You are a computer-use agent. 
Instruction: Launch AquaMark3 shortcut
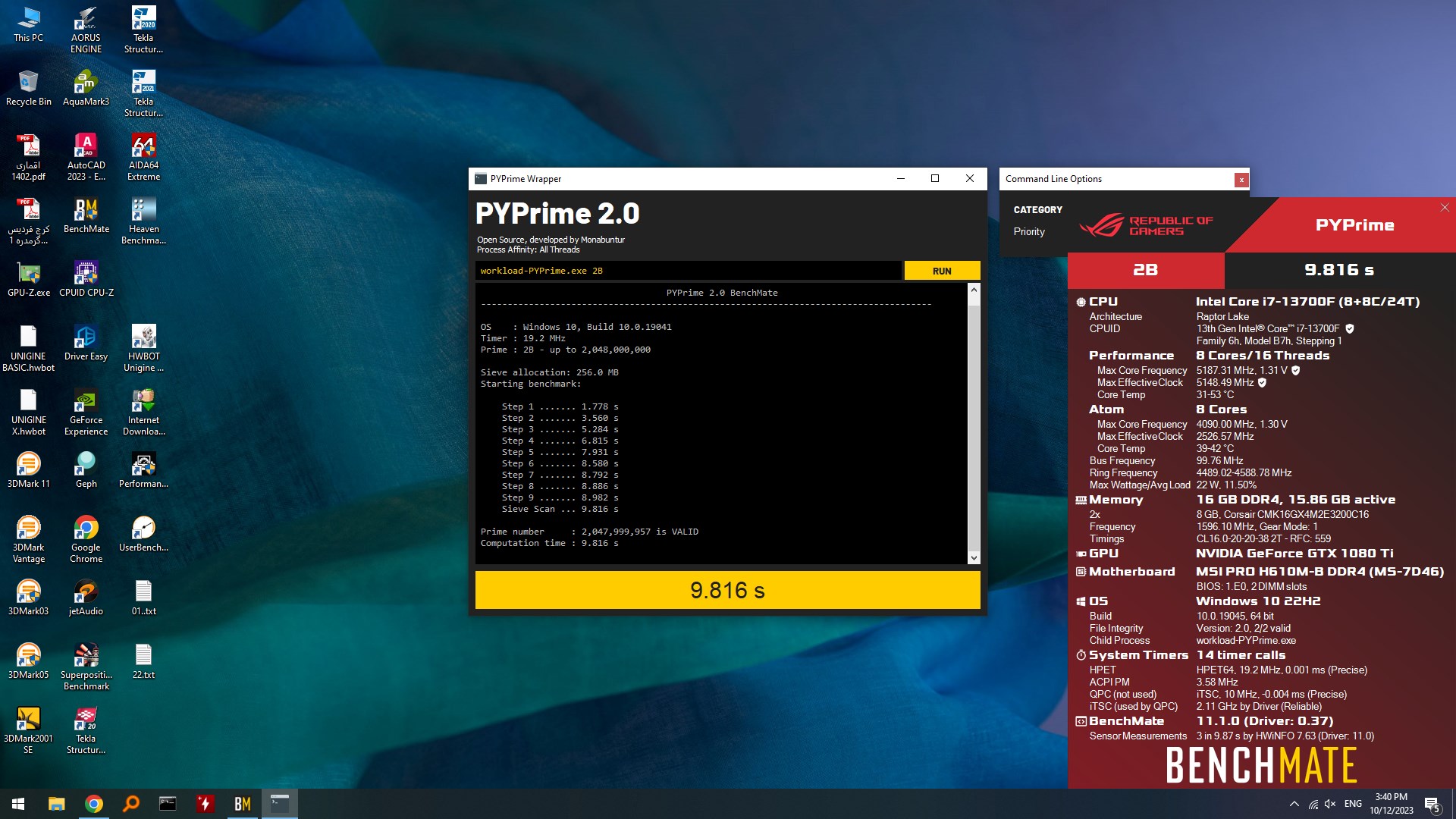[x=86, y=88]
